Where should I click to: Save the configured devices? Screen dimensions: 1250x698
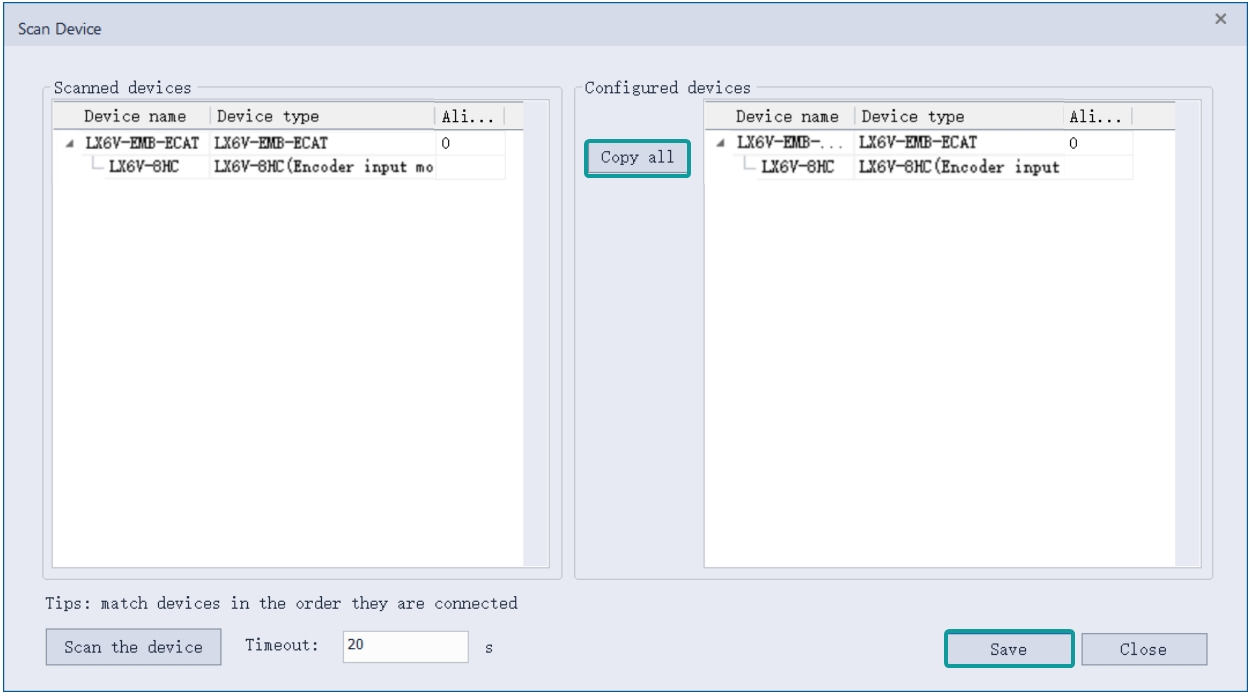pyautogui.click(x=1008, y=649)
